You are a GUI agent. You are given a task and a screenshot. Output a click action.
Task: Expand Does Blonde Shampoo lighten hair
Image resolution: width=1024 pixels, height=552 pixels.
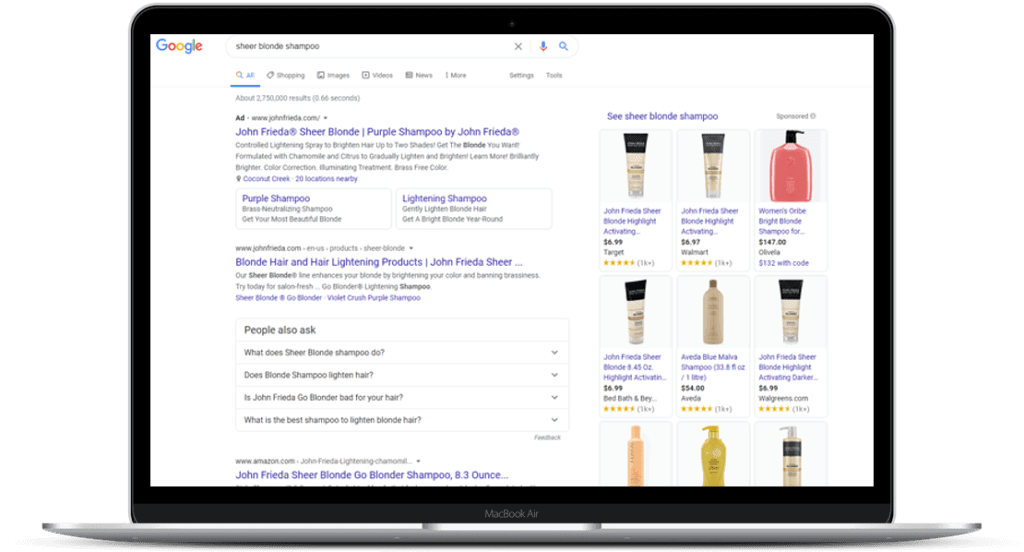pos(402,375)
